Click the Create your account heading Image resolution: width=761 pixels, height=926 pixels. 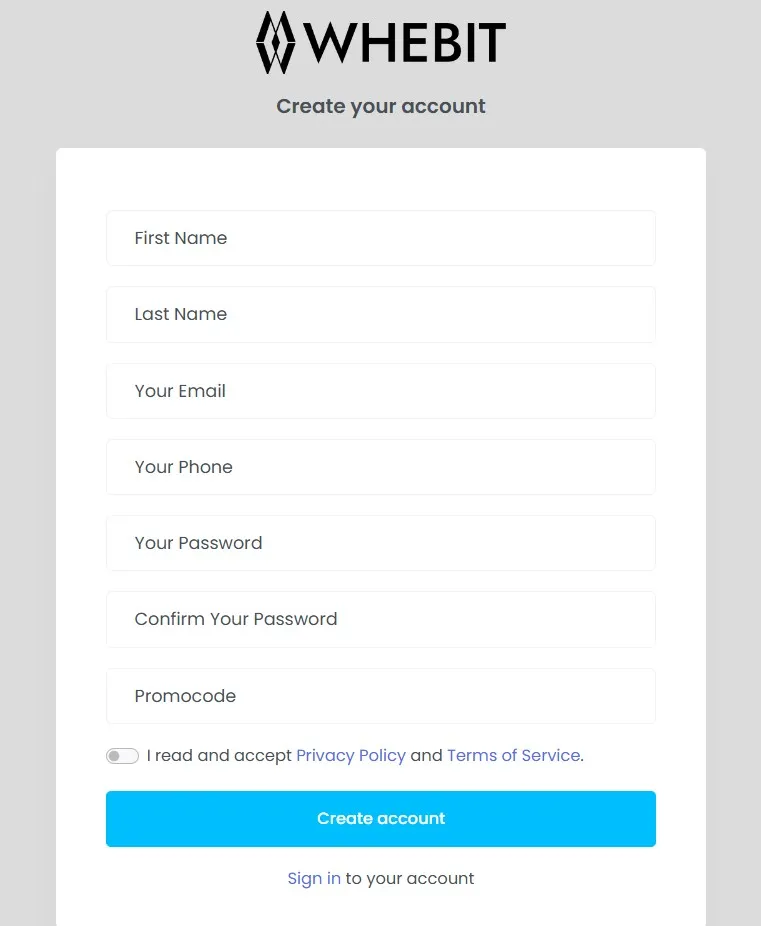[381, 106]
